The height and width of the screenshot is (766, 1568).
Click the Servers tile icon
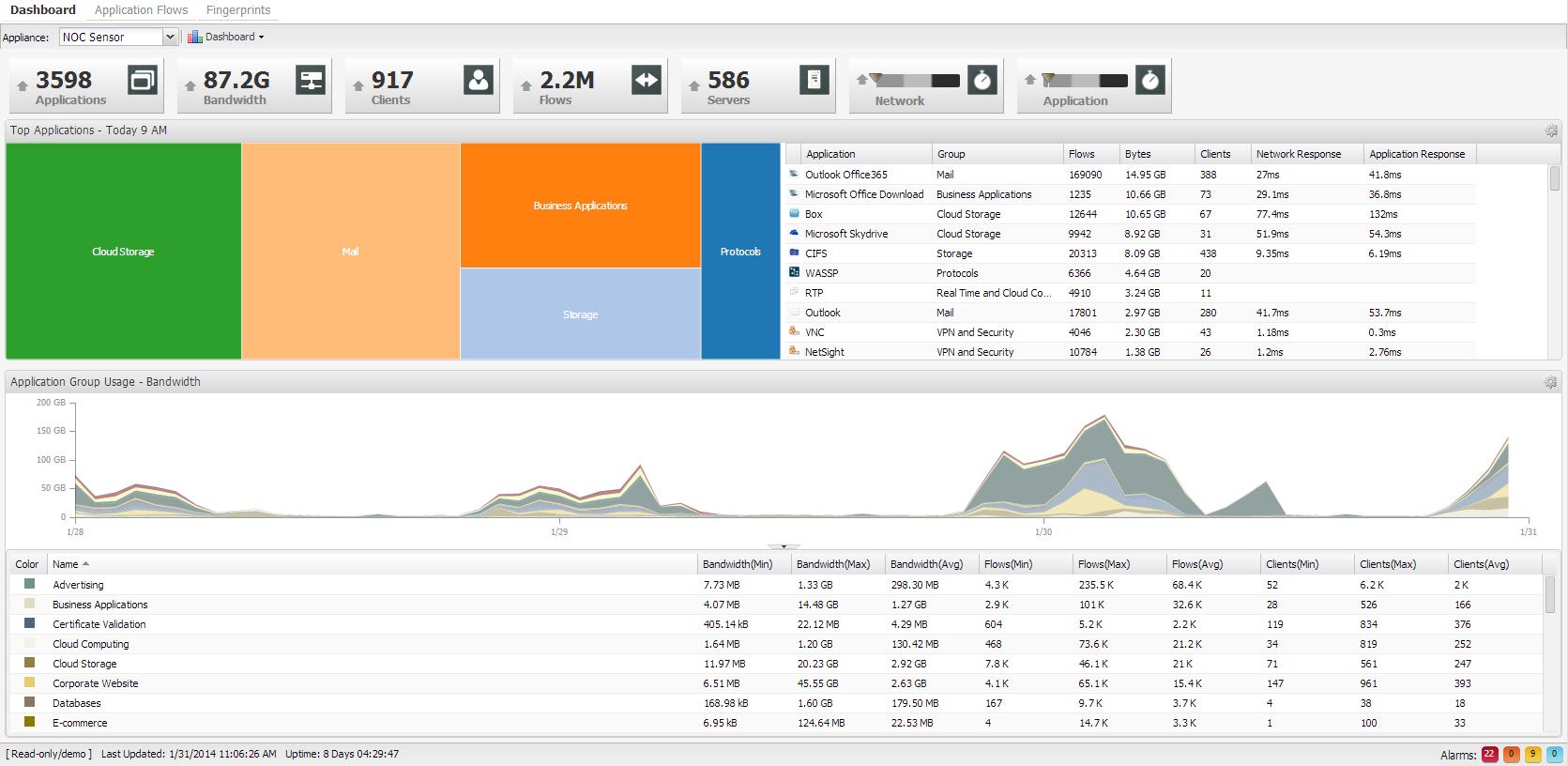814,81
